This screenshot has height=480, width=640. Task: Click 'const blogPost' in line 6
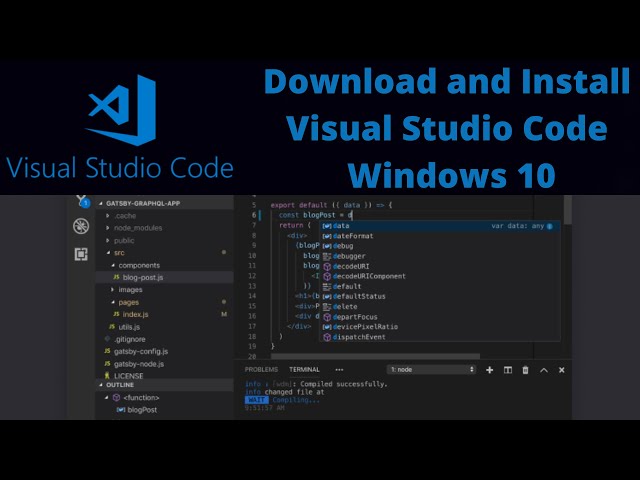pyautogui.click(x=307, y=215)
